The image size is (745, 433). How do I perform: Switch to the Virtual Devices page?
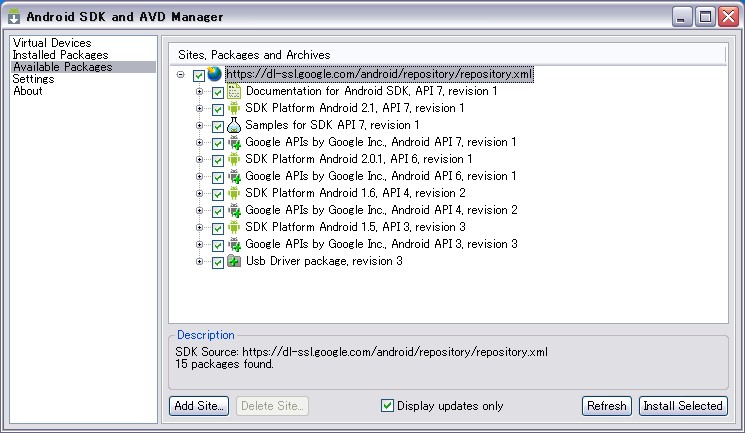coord(52,43)
